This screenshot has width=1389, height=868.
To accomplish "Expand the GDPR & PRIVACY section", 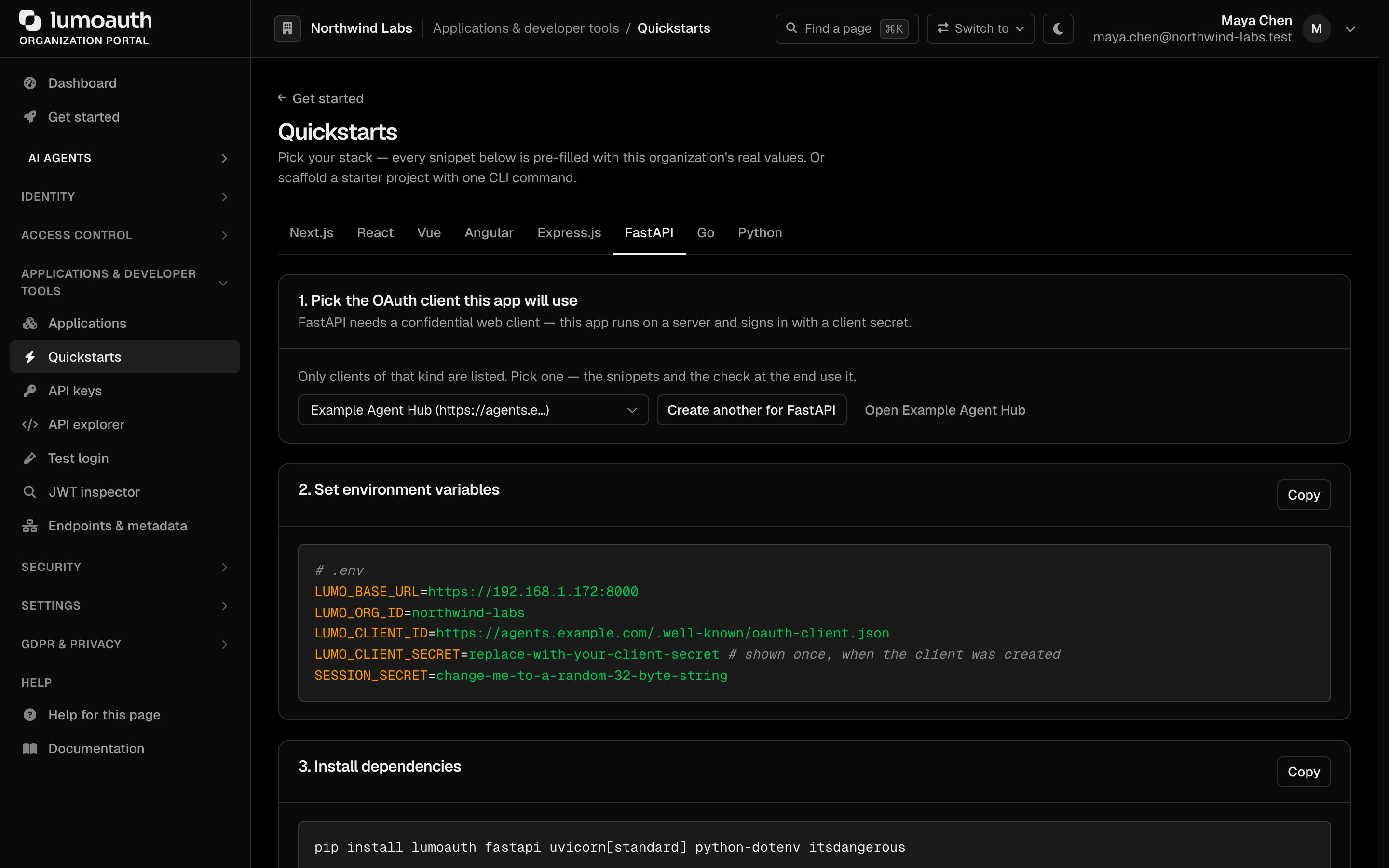I will click(125, 644).
